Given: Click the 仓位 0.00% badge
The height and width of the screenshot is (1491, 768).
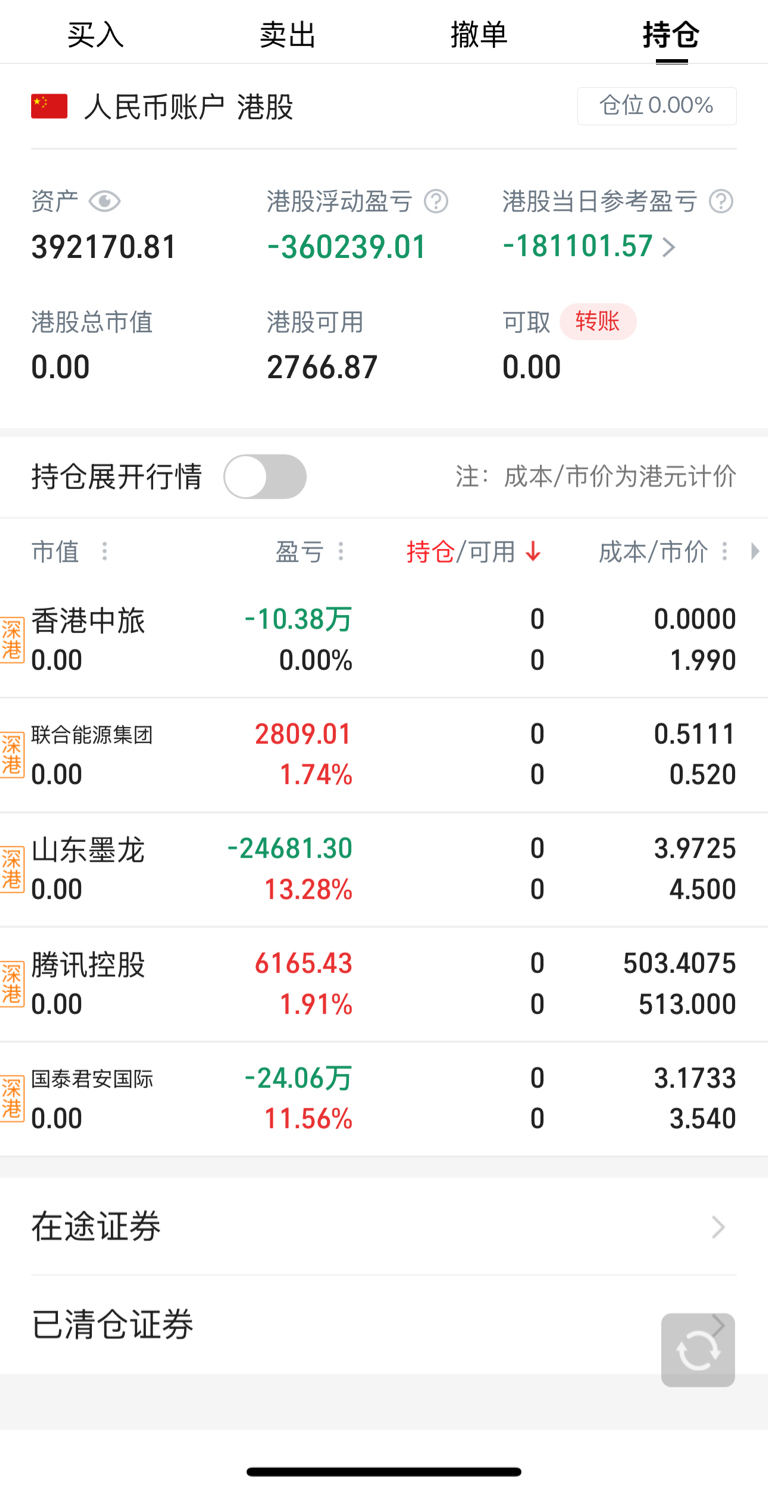Looking at the screenshot, I should tap(657, 106).
